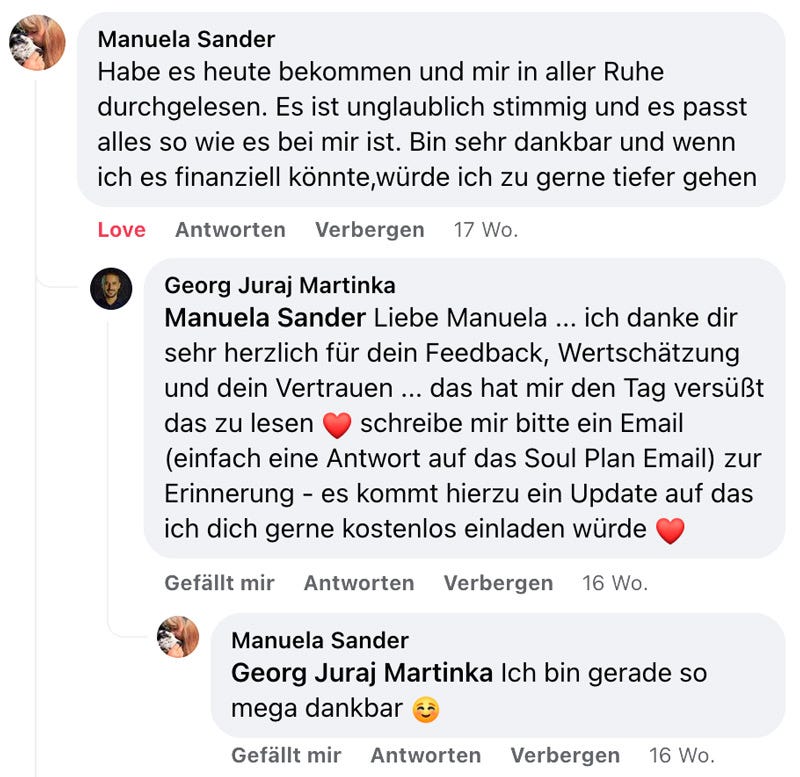Hide Georg's reply using Verbergen
Screen dimensions: 800x777
[498, 583]
